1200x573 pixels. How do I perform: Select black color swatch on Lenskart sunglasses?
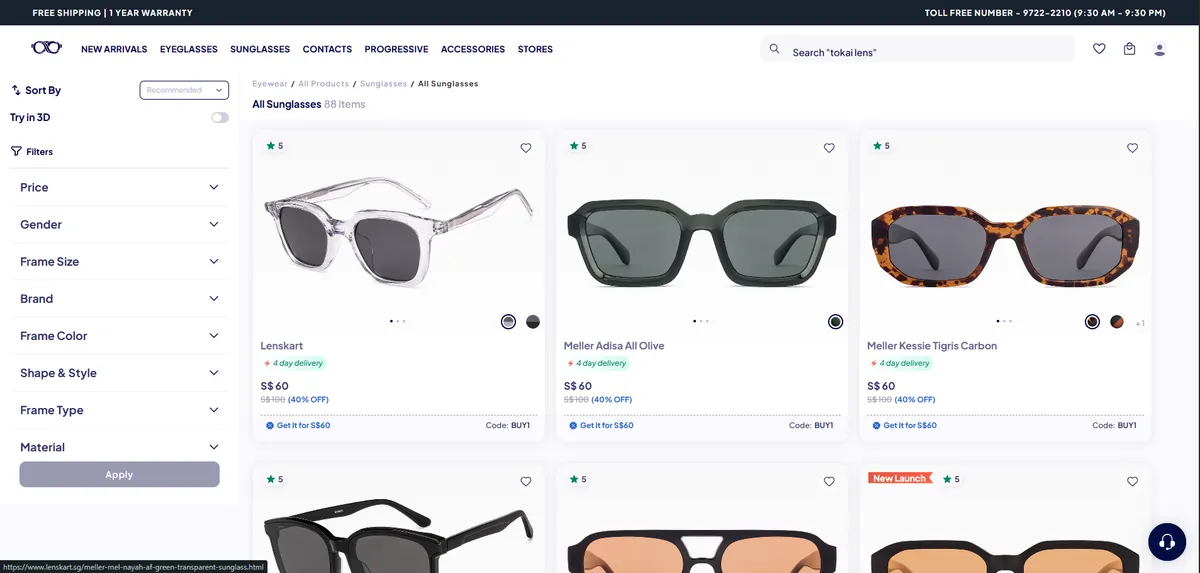533,322
